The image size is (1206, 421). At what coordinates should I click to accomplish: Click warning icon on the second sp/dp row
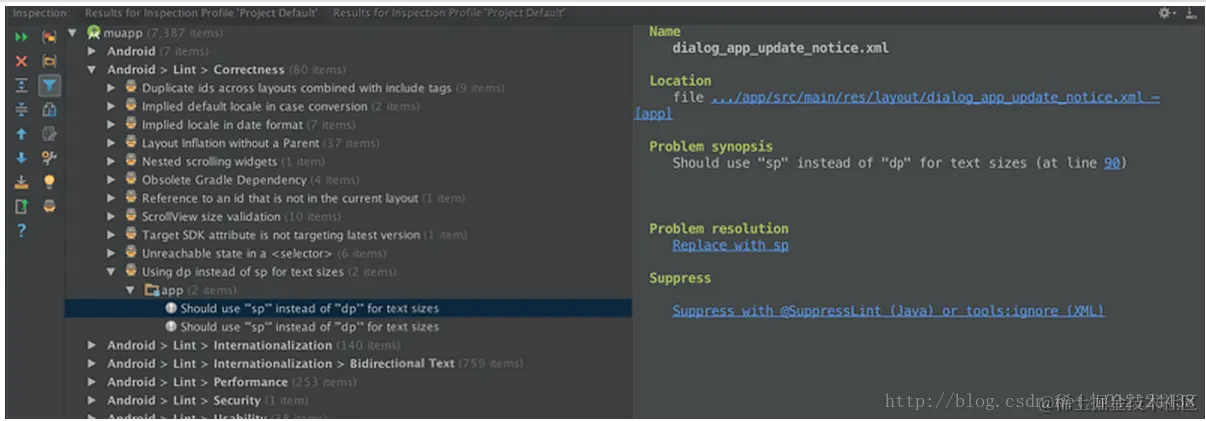point(171,327)
